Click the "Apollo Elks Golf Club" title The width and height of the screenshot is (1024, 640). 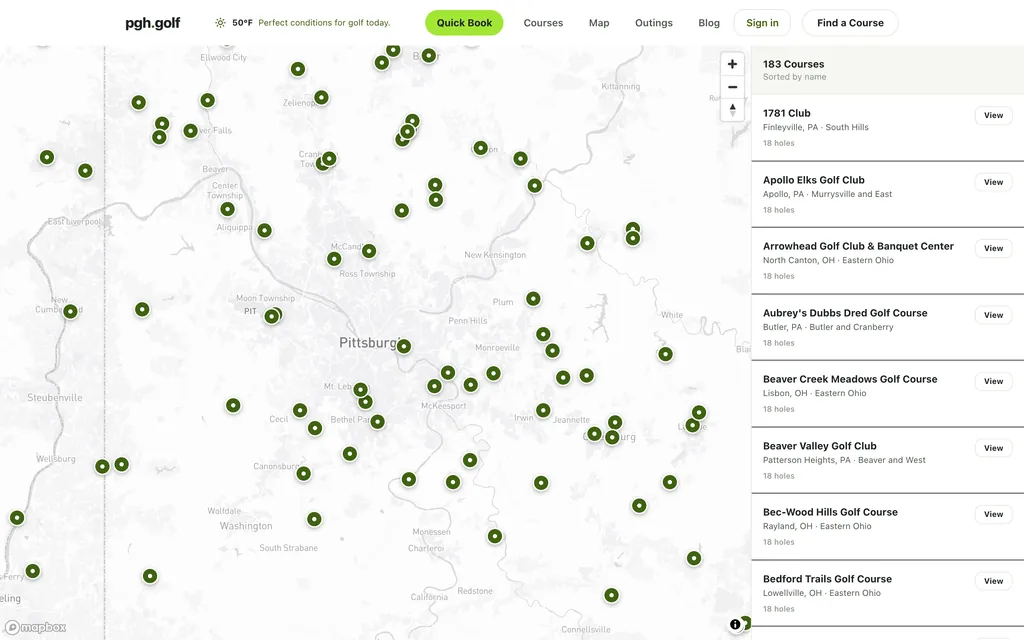coord(814,180)
